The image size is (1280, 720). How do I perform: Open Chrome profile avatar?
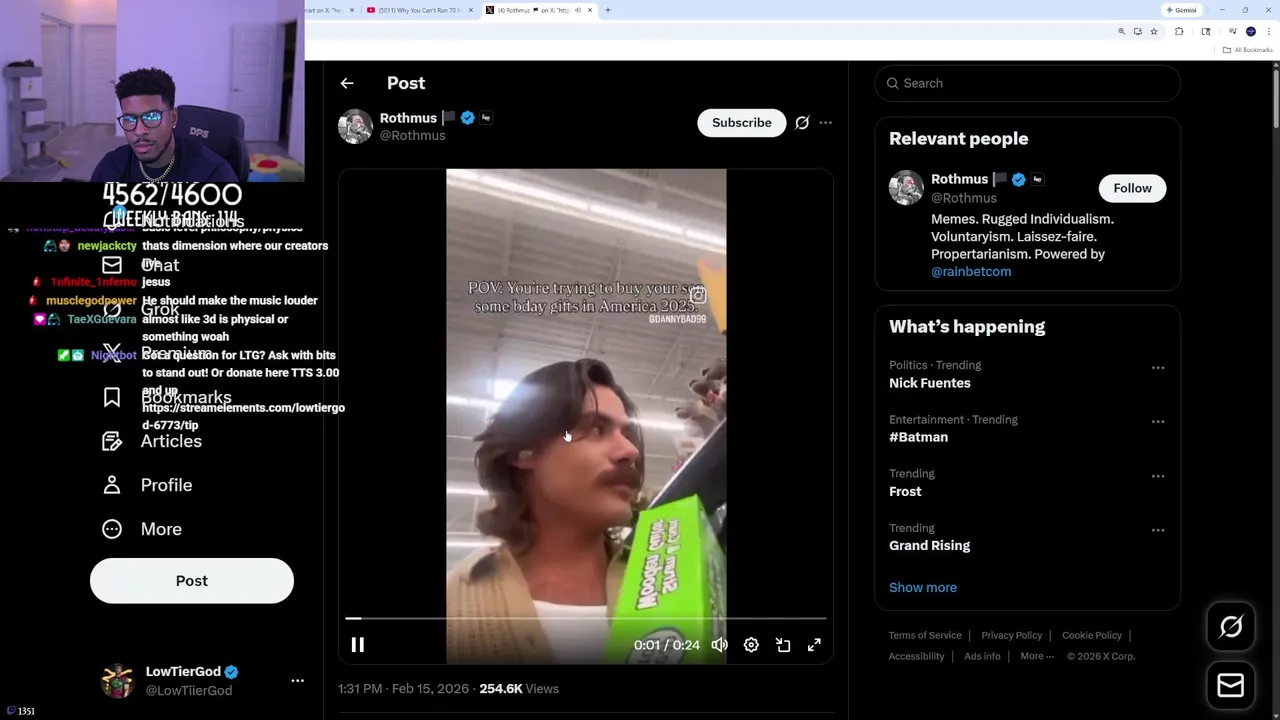(1250, 32)
